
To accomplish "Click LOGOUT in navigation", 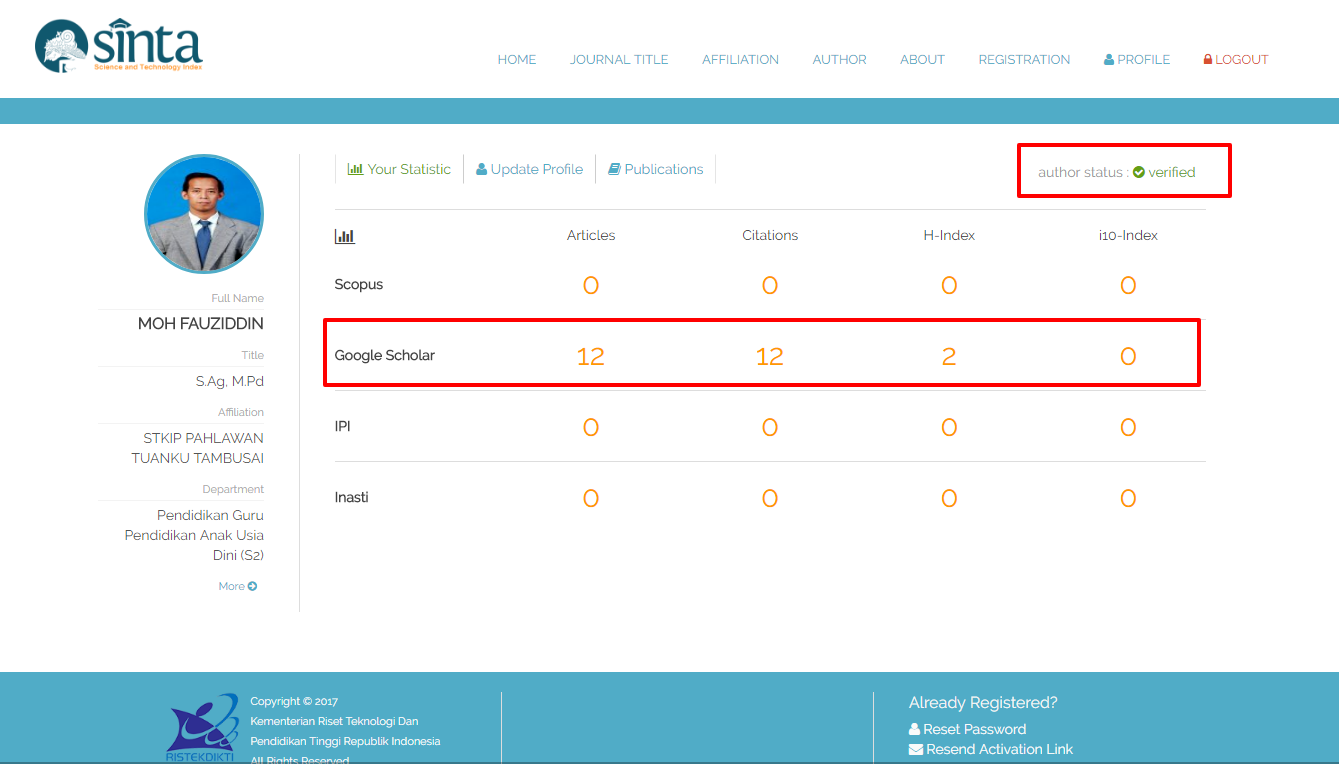I will pos(1236,60).
